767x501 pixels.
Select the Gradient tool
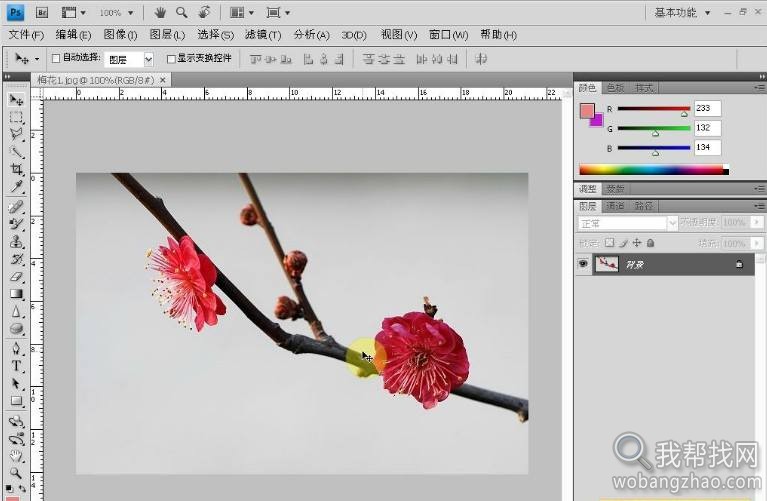point(16,294)
